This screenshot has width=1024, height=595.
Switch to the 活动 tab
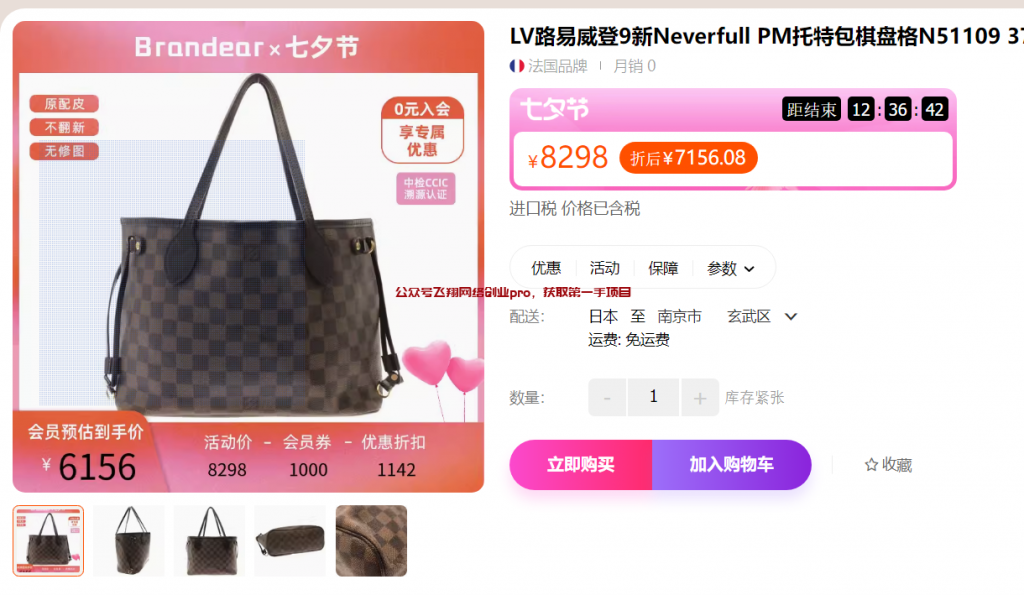[605, 268]
